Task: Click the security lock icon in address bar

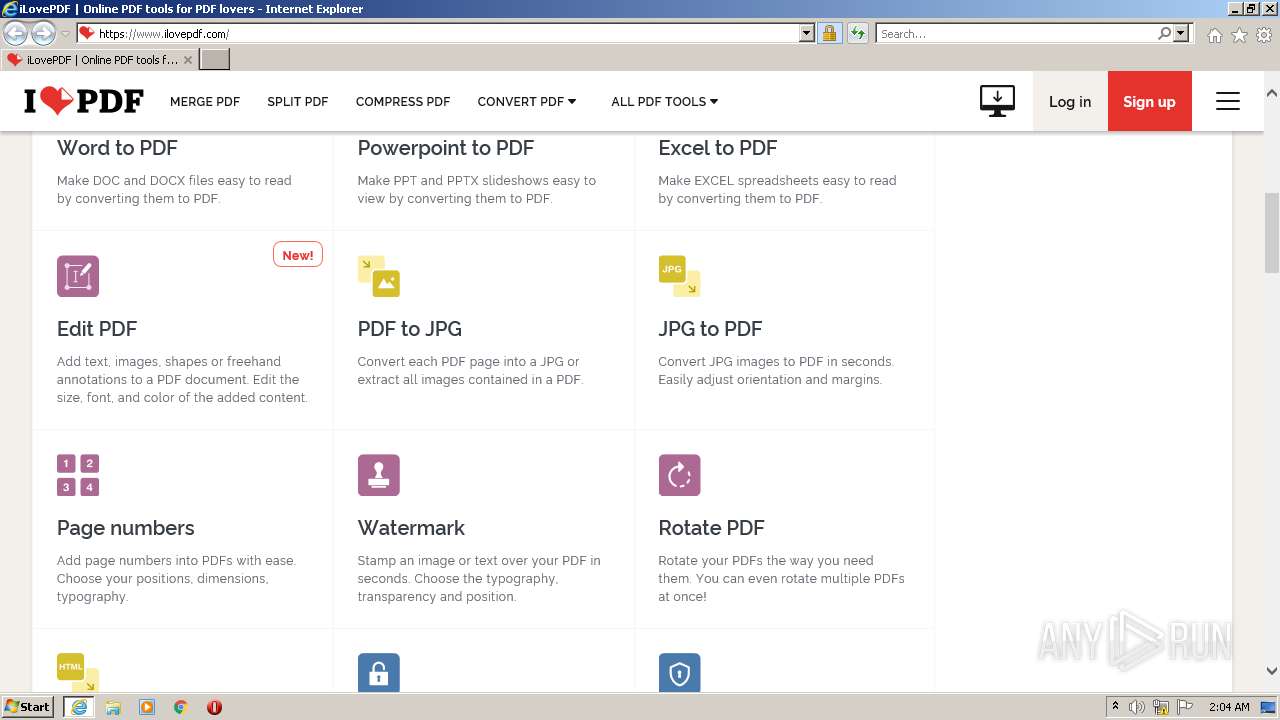Action: pyautogui.click(x=829, y=33)
